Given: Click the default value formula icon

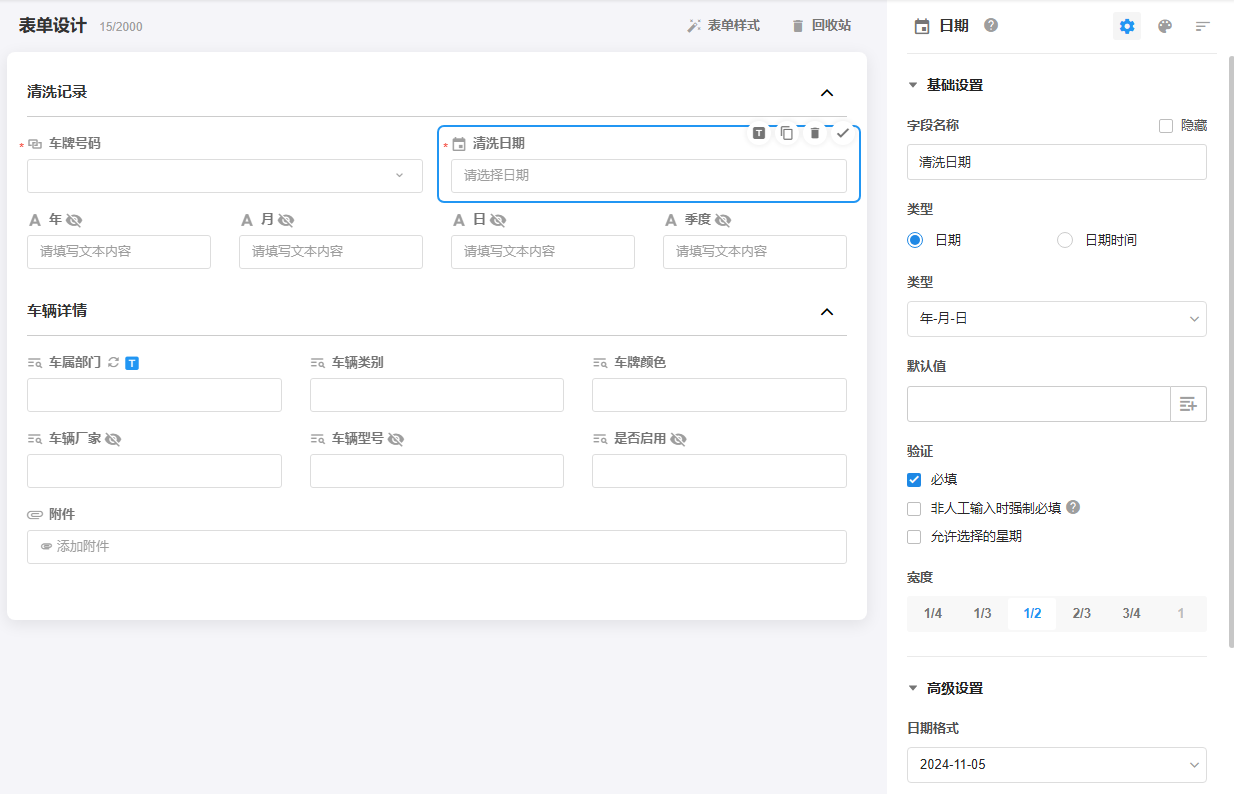Looking at the screenshot, I should [x=1188, y=404].
